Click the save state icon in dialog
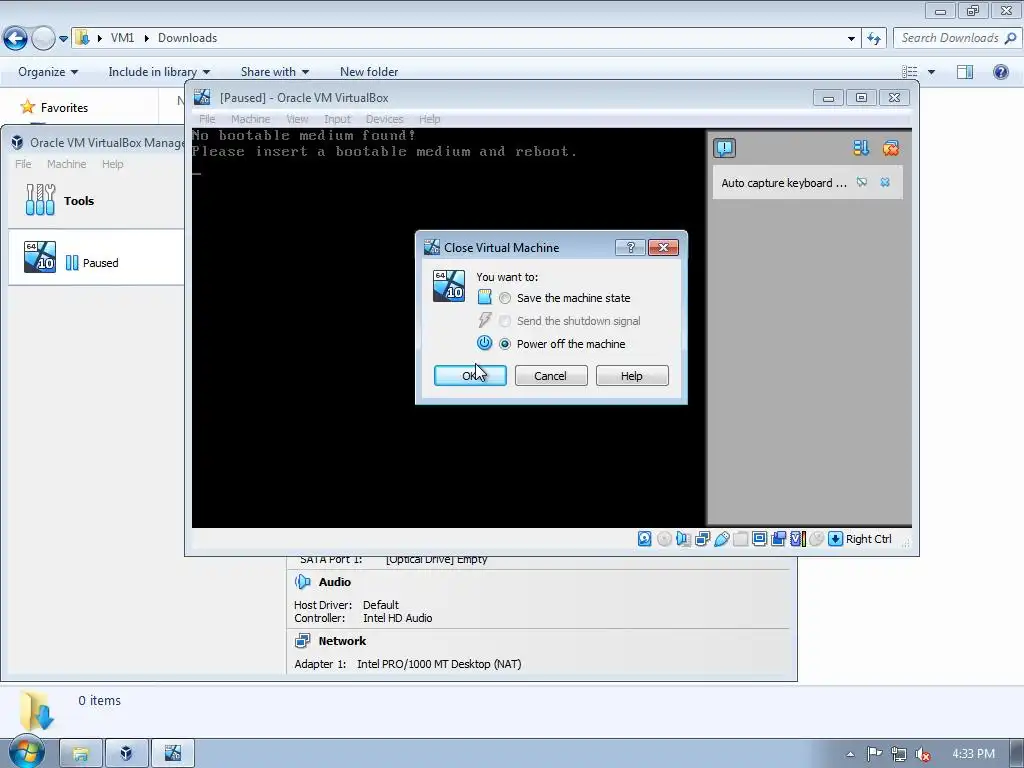Image resolution: width=1024 pixels, height=768 pixels. tap(484, 297)
